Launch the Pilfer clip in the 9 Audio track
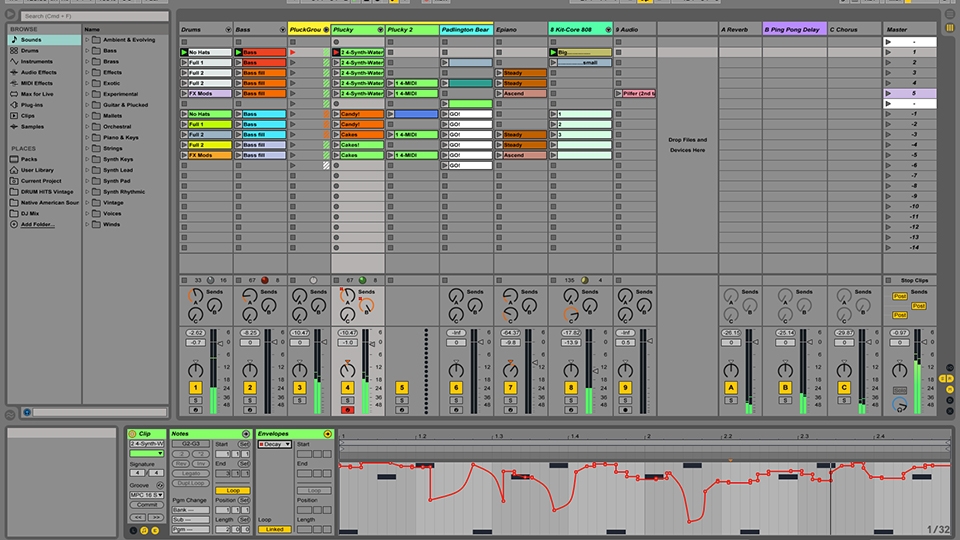960x540 pixels. click(619, 94)
